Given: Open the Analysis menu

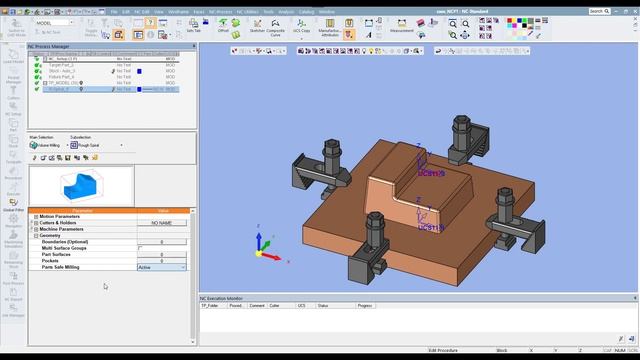Looking at the screenshot, I should pos(286,12).
